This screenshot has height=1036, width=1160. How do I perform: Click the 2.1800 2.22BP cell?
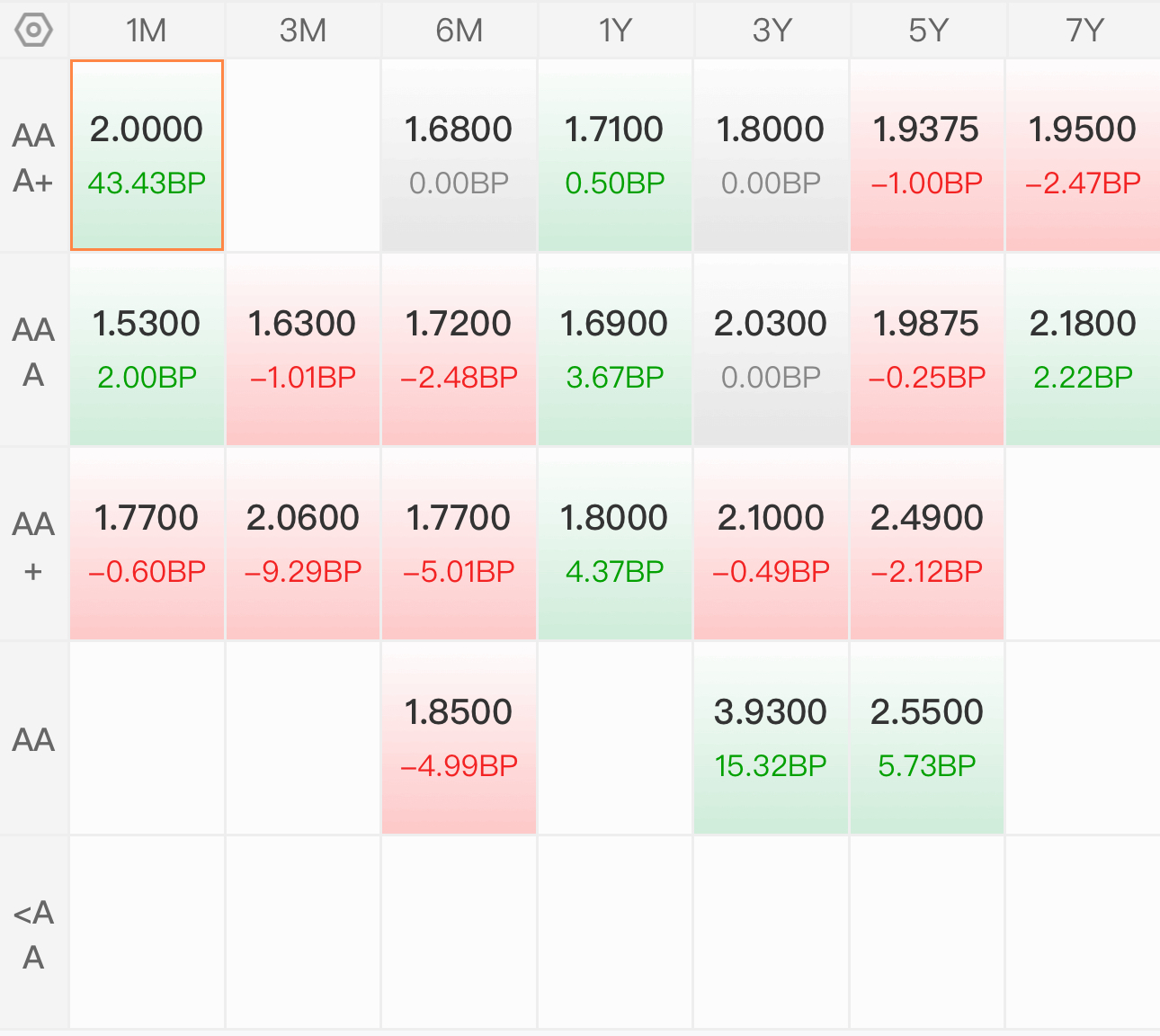coord(1083,350)
